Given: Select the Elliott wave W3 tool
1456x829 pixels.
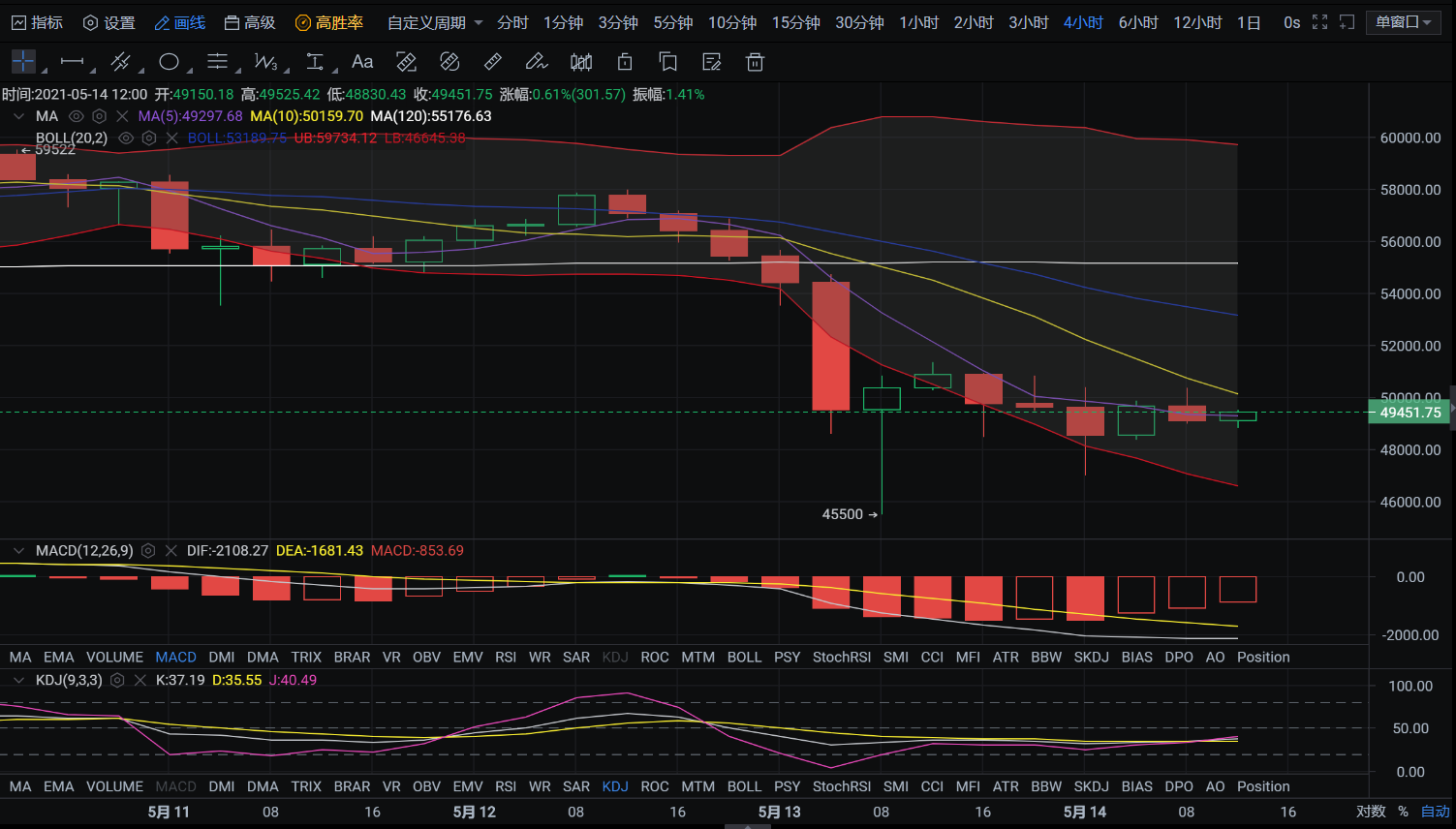Looking at the screenshot, I should point(265,62).
